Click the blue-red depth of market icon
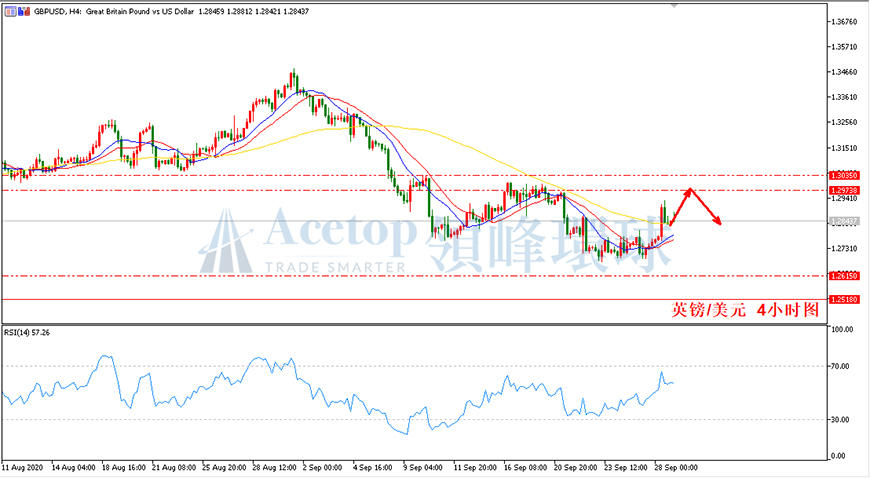This screenshot has height=478, width=870. tap(24, 11)
